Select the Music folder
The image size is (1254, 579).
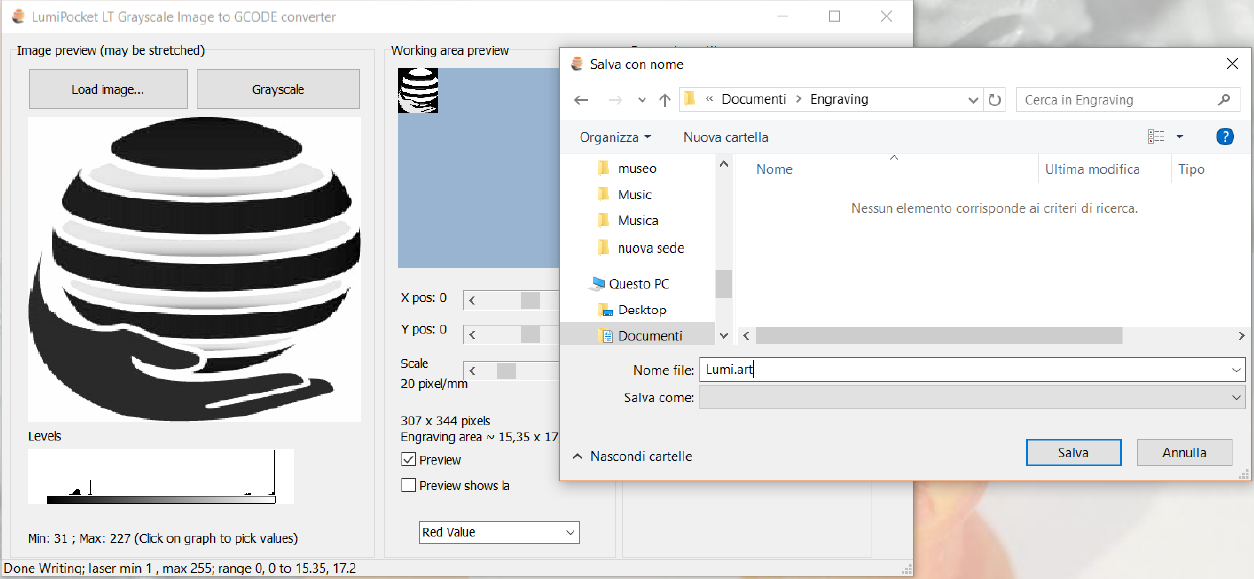[634, 194]
